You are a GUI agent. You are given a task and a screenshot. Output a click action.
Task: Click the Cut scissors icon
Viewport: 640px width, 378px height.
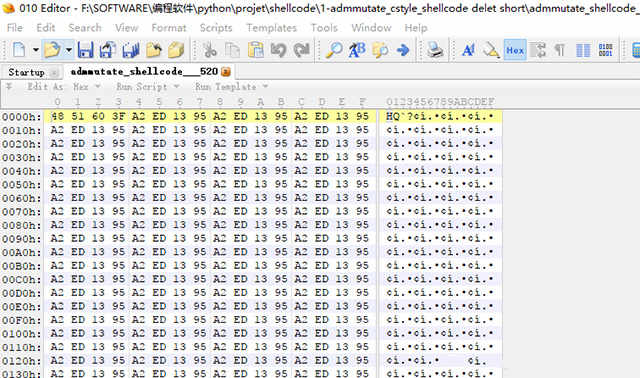click(x=210, y=50)
